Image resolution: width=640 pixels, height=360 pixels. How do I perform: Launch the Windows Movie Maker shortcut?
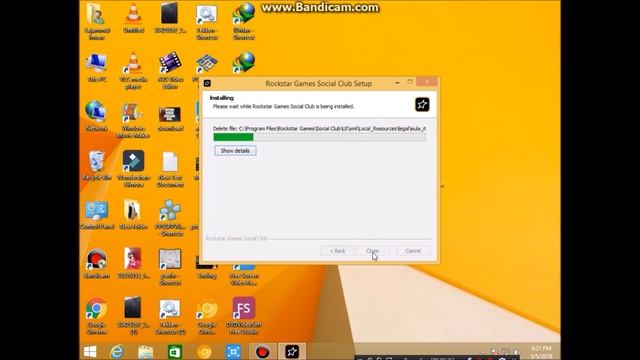click(133, 120)
